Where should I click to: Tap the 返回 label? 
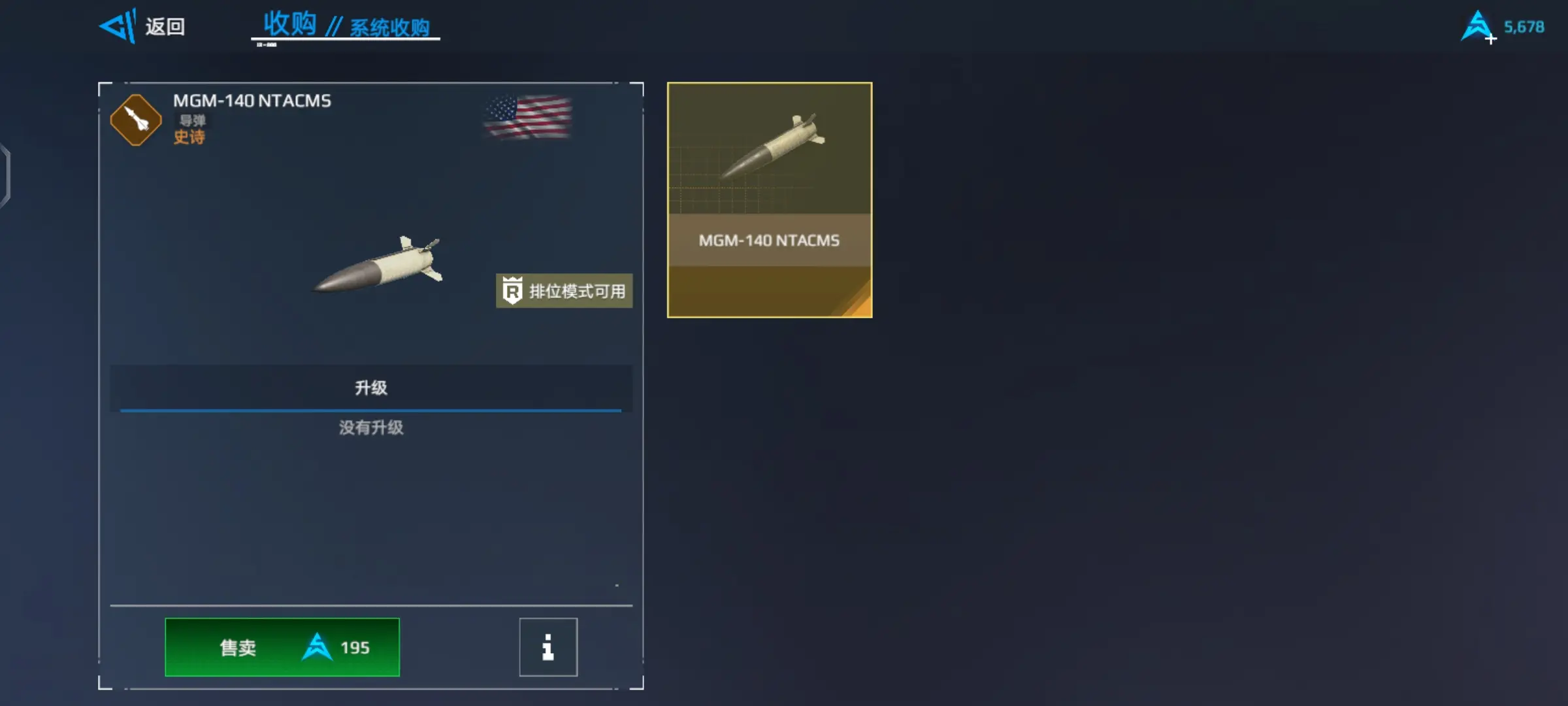(x=165, y=27)
